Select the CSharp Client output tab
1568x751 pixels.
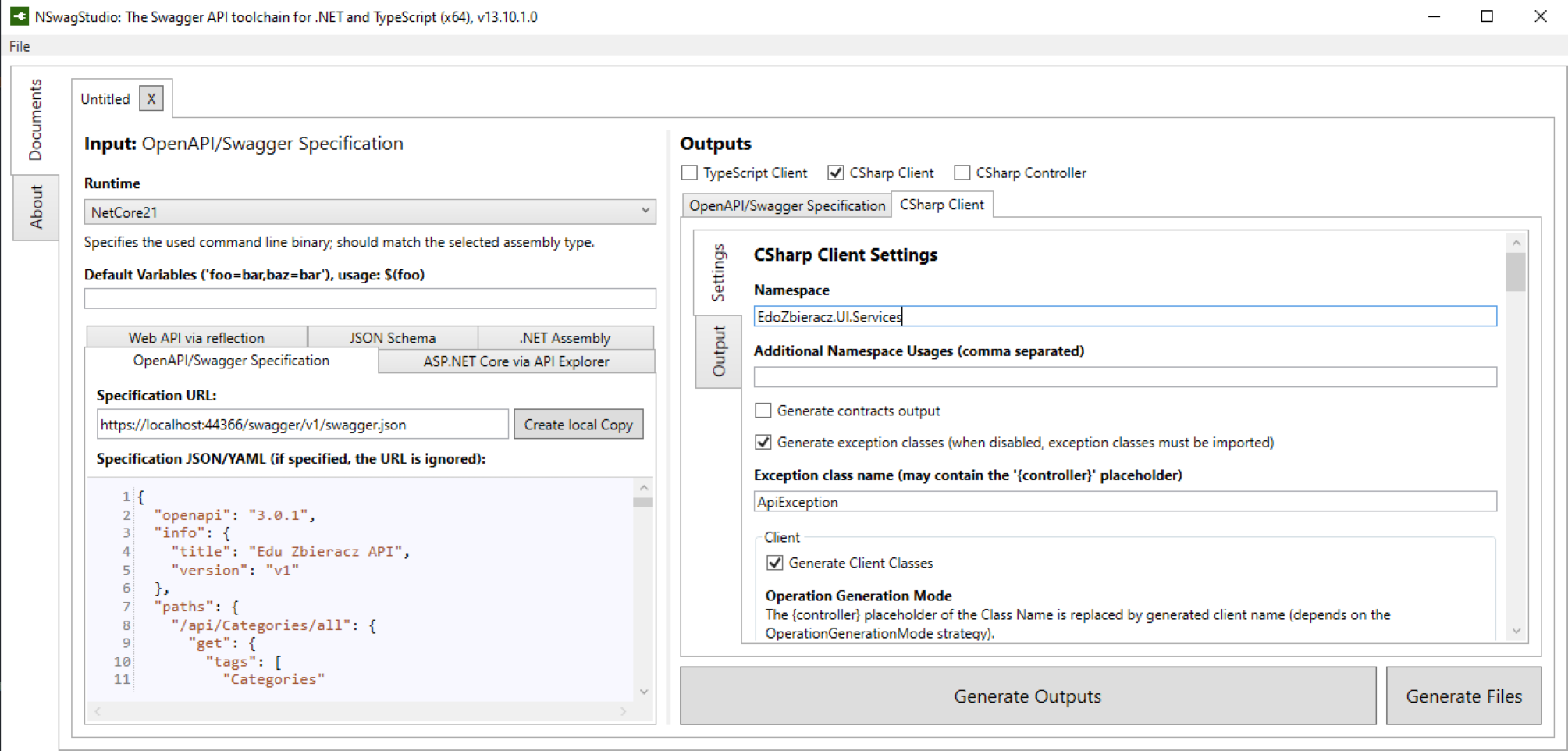[x=942, y=205]
